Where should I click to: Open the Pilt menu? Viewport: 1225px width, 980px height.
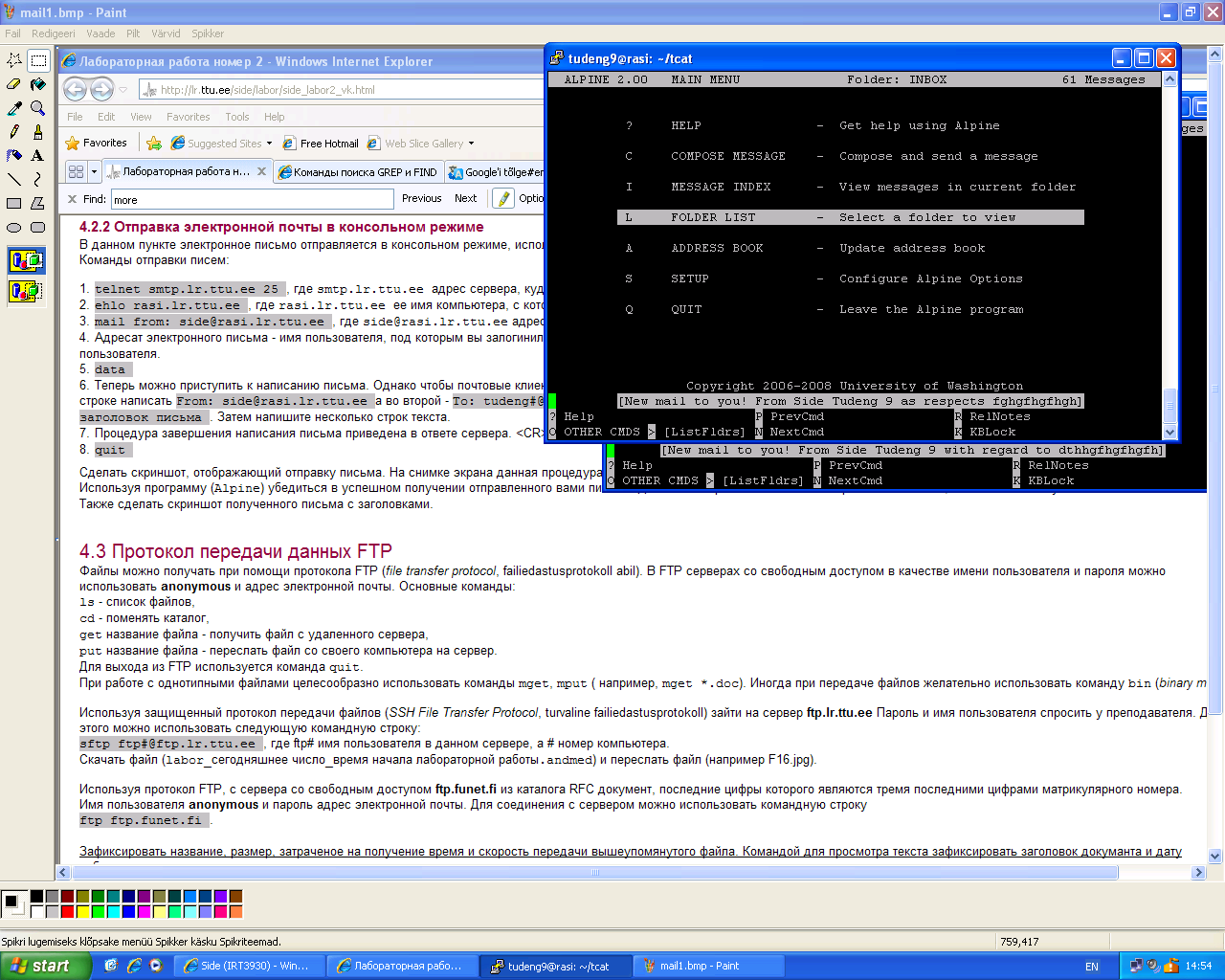coord(134,33)
